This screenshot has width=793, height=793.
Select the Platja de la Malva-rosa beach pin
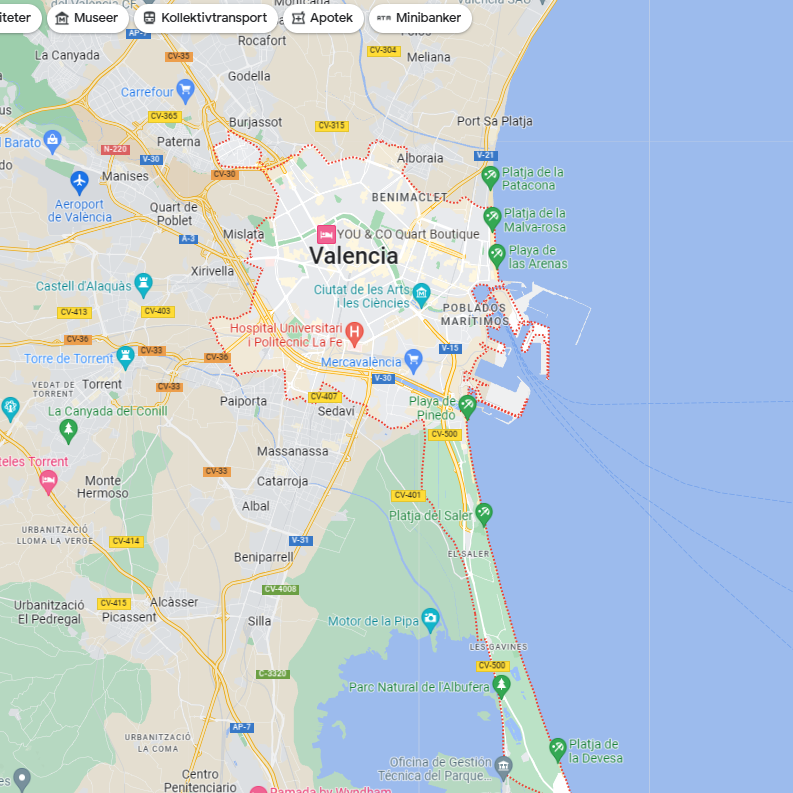(492, 218)
